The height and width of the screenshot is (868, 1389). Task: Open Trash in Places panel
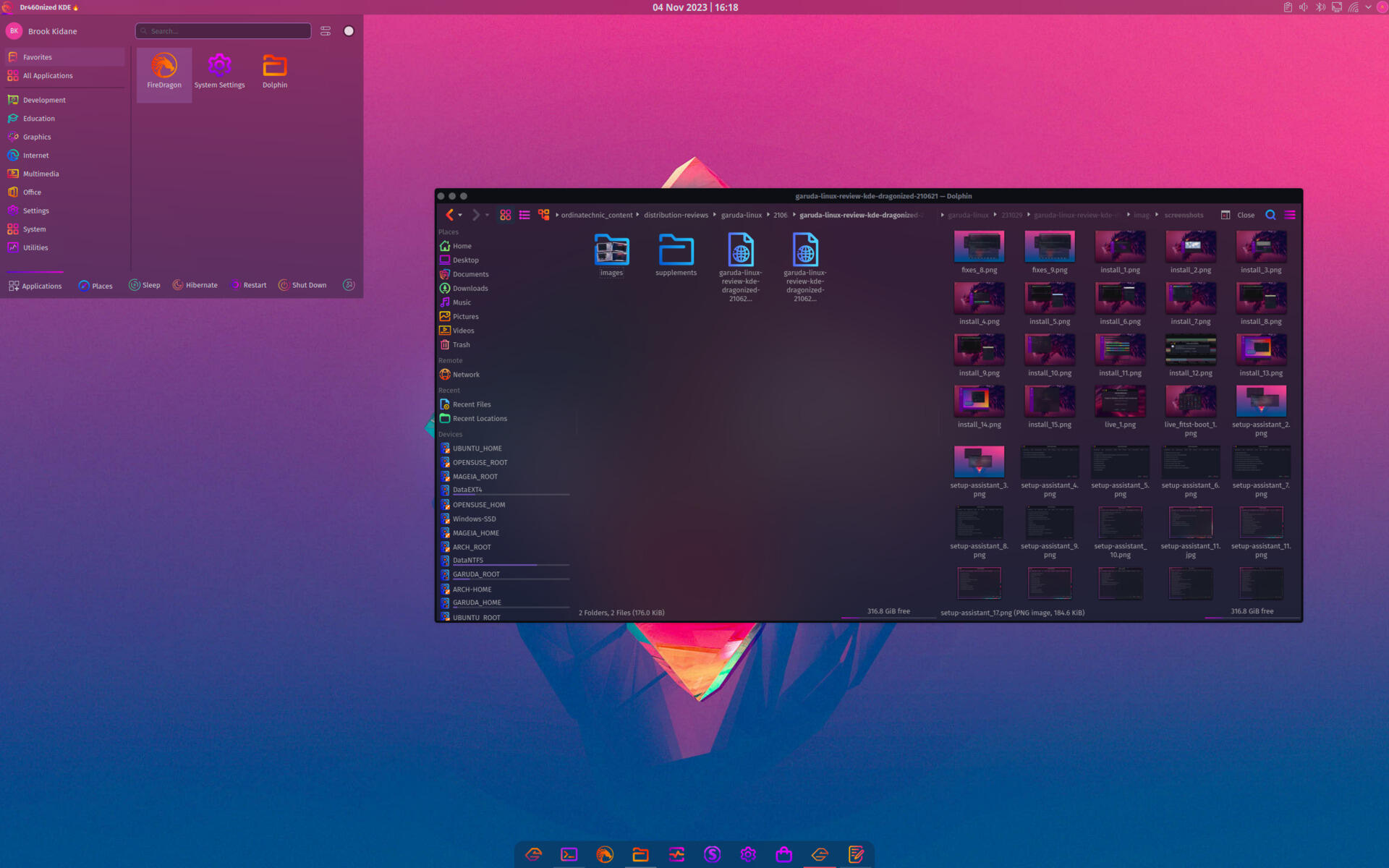point(462,344)
